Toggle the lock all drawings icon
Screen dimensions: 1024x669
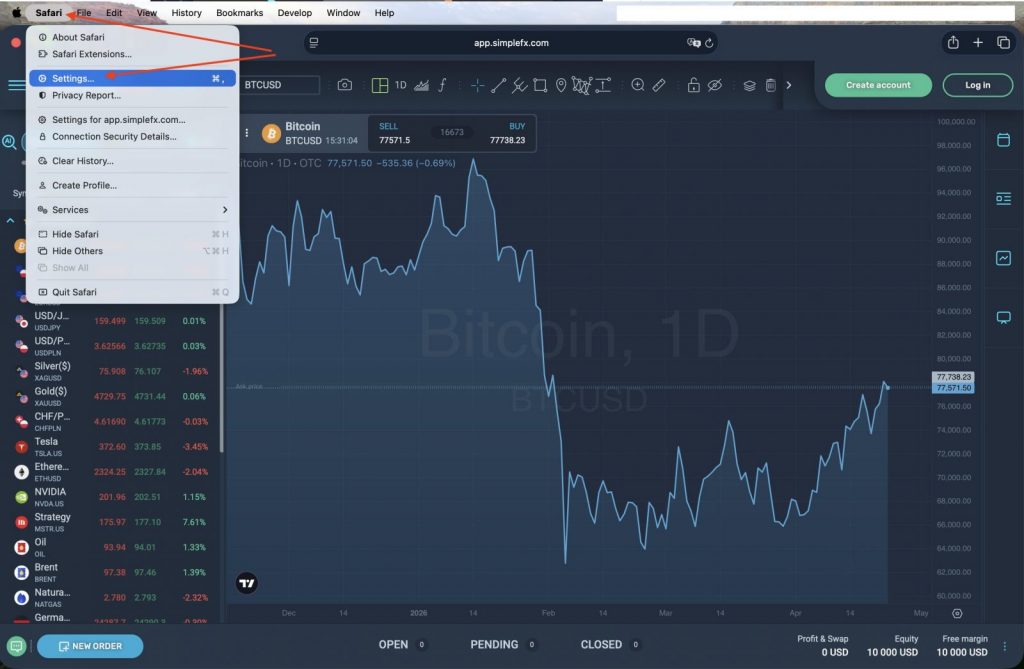click(x=693, y=85)
